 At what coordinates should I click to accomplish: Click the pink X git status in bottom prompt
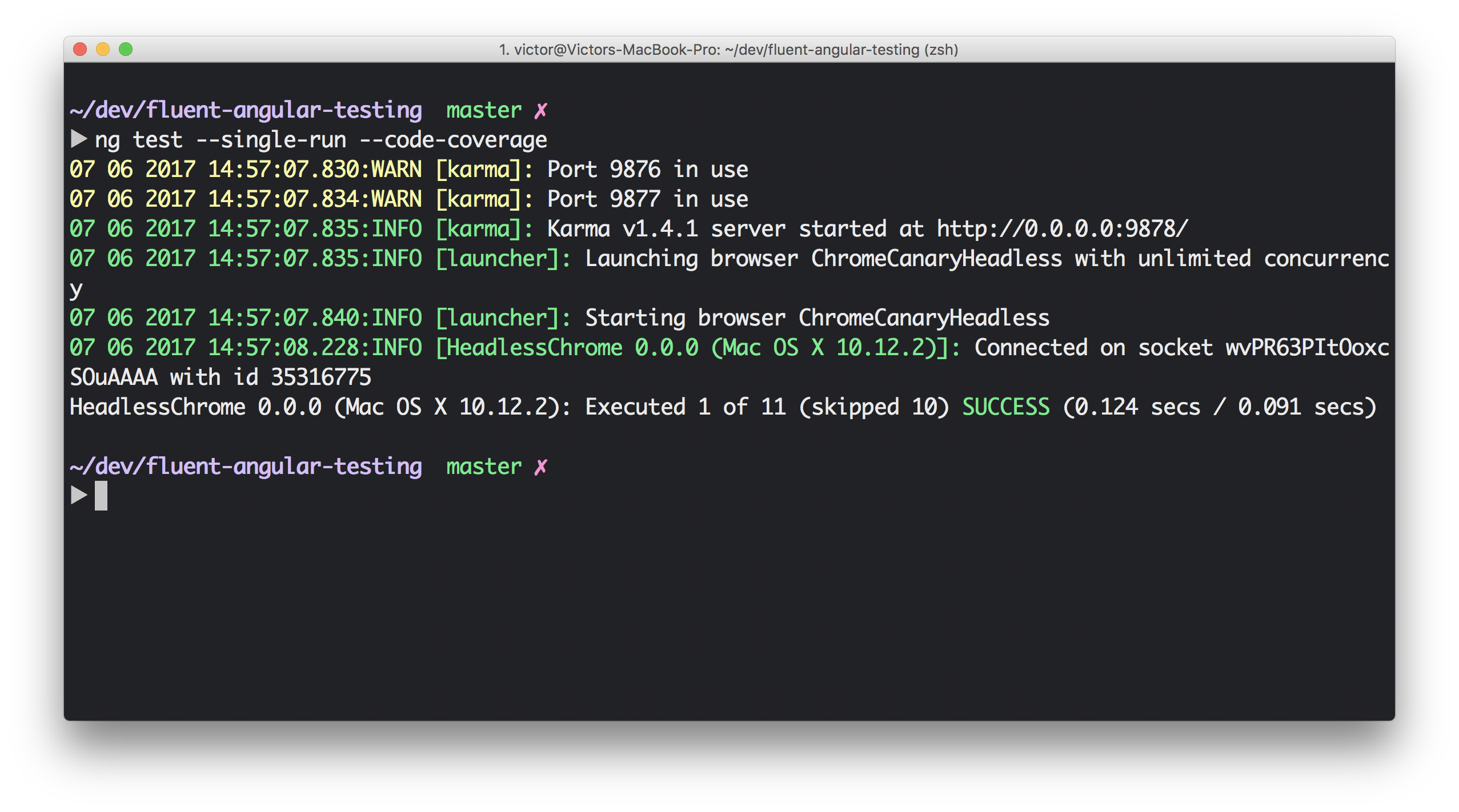tap(540, 467)
